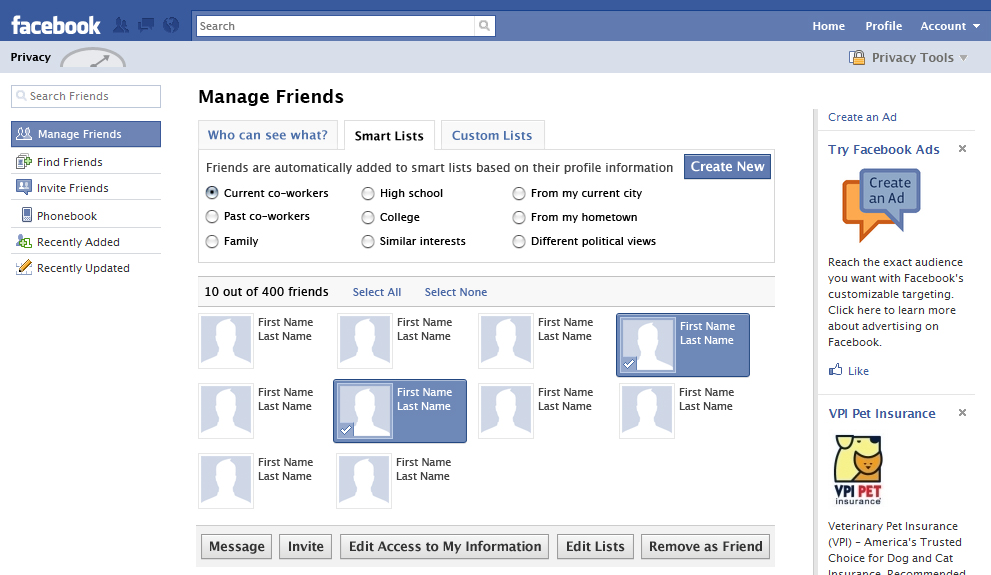This screenshot has height=575, width=991.
Task: Dismiss the VPI Pet Insurance ad
Action: tap(962, 413)
